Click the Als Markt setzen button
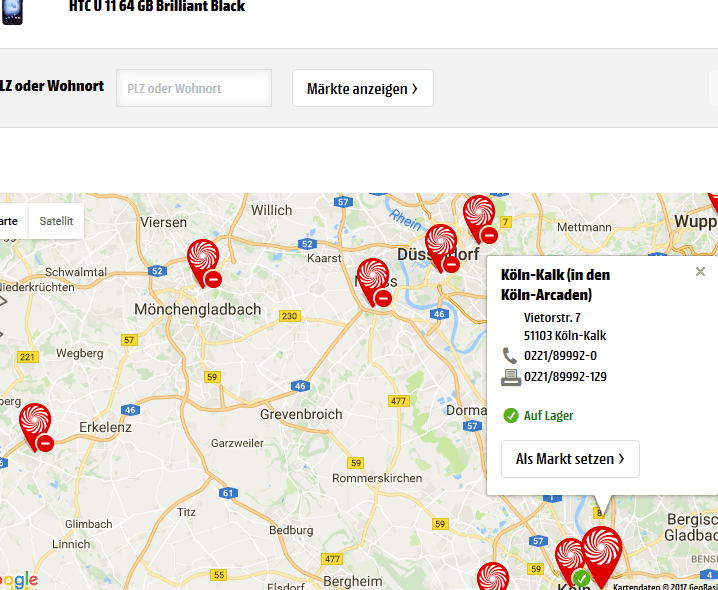Image resolution: width=718 pixels, height=590 pixels. [x=570, y=459]
